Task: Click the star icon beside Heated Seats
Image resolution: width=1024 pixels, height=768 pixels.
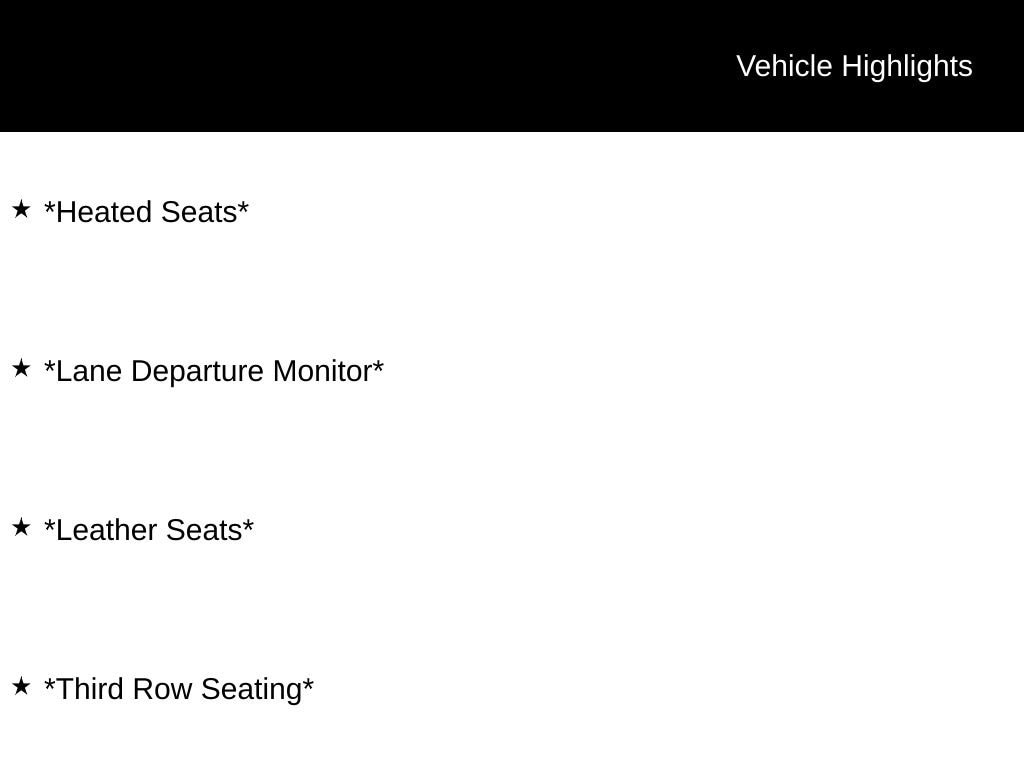Action: pyautogui.click(x=21, y=210)
